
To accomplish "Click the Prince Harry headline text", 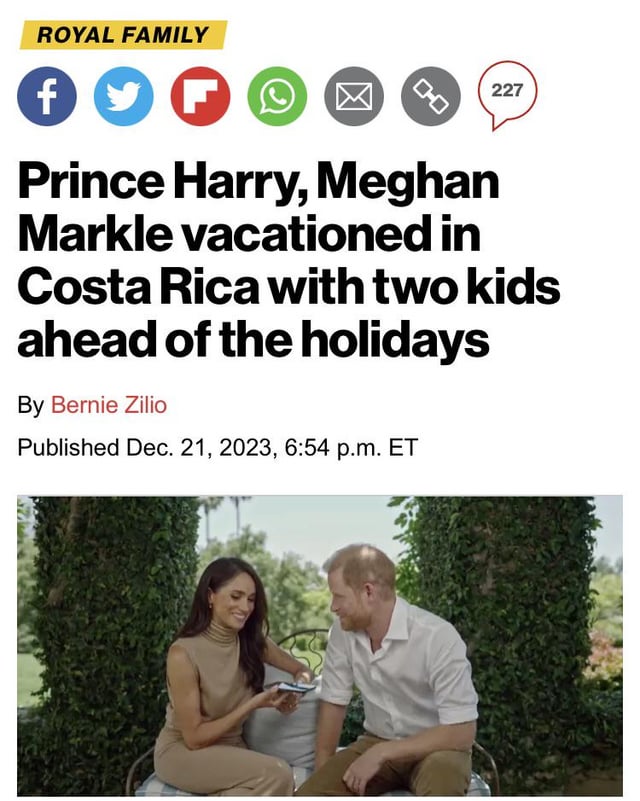I will tap(258, 184).
